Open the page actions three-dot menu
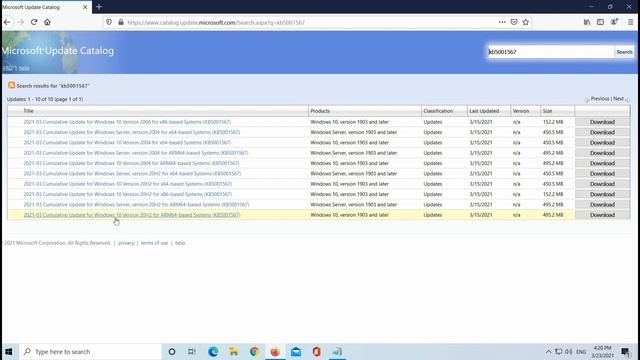 [502, 22]
